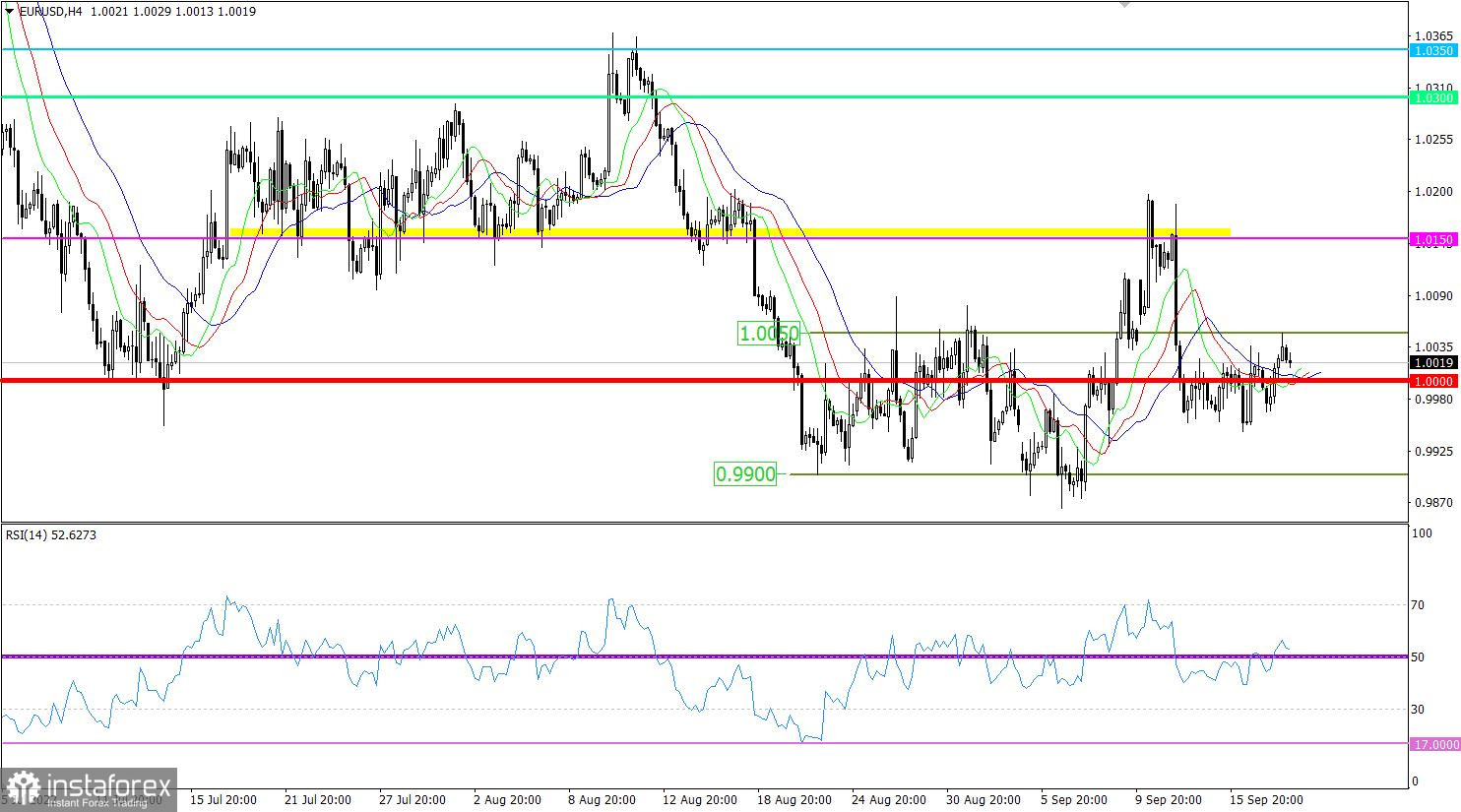Click the RSI(14) 52.6273 indicator label
Viewport: 1461px width, 812px height.
click(x=51, y=535)
